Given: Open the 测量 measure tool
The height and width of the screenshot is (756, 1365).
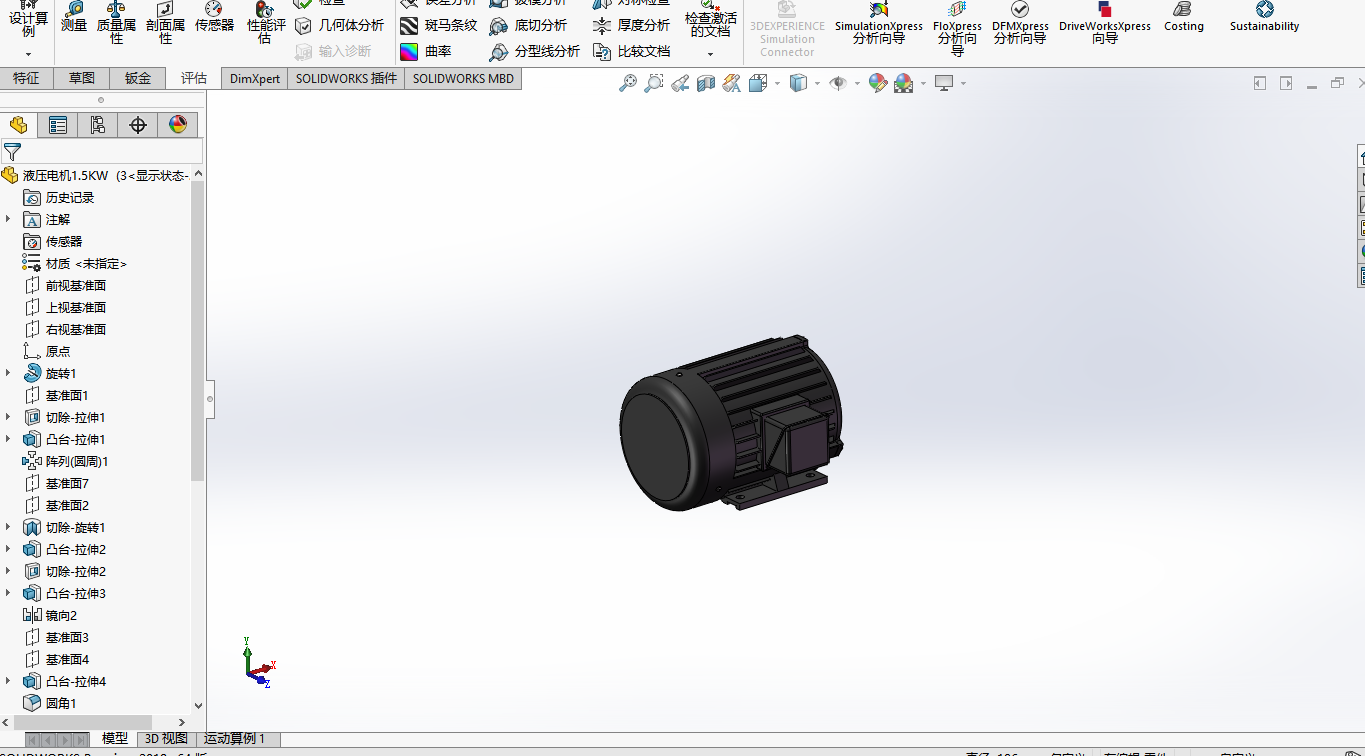Looking at the screenshot, I should click(74, 18).
